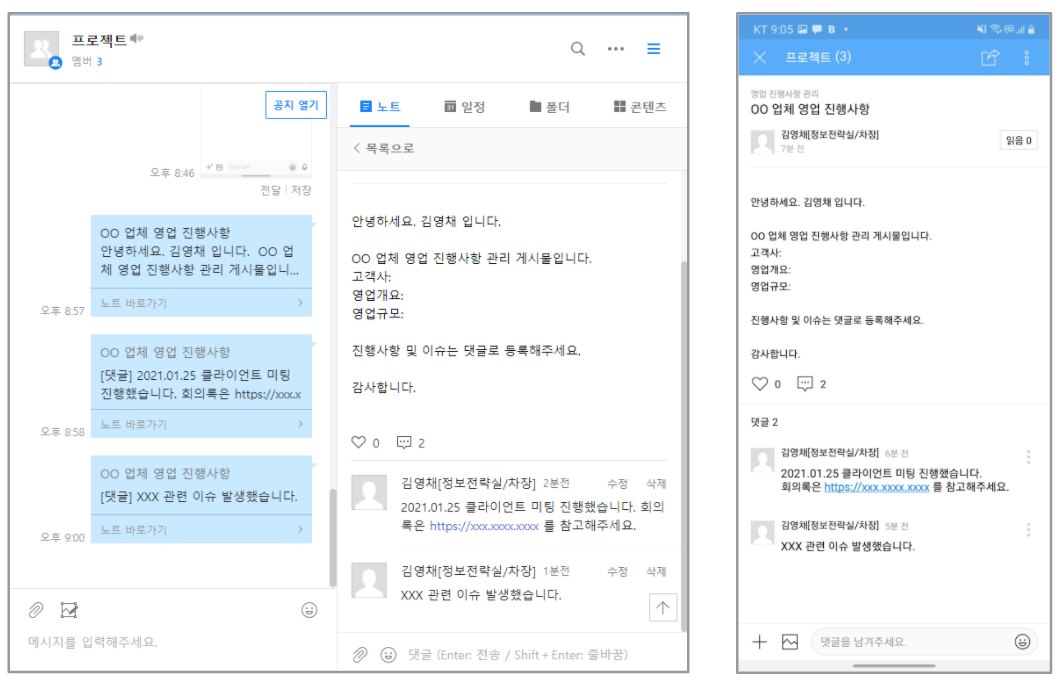The width and height of the screenshot is (1063, 683).
Task: Click the 공지 열기 button
Action: tap(296, 105)
